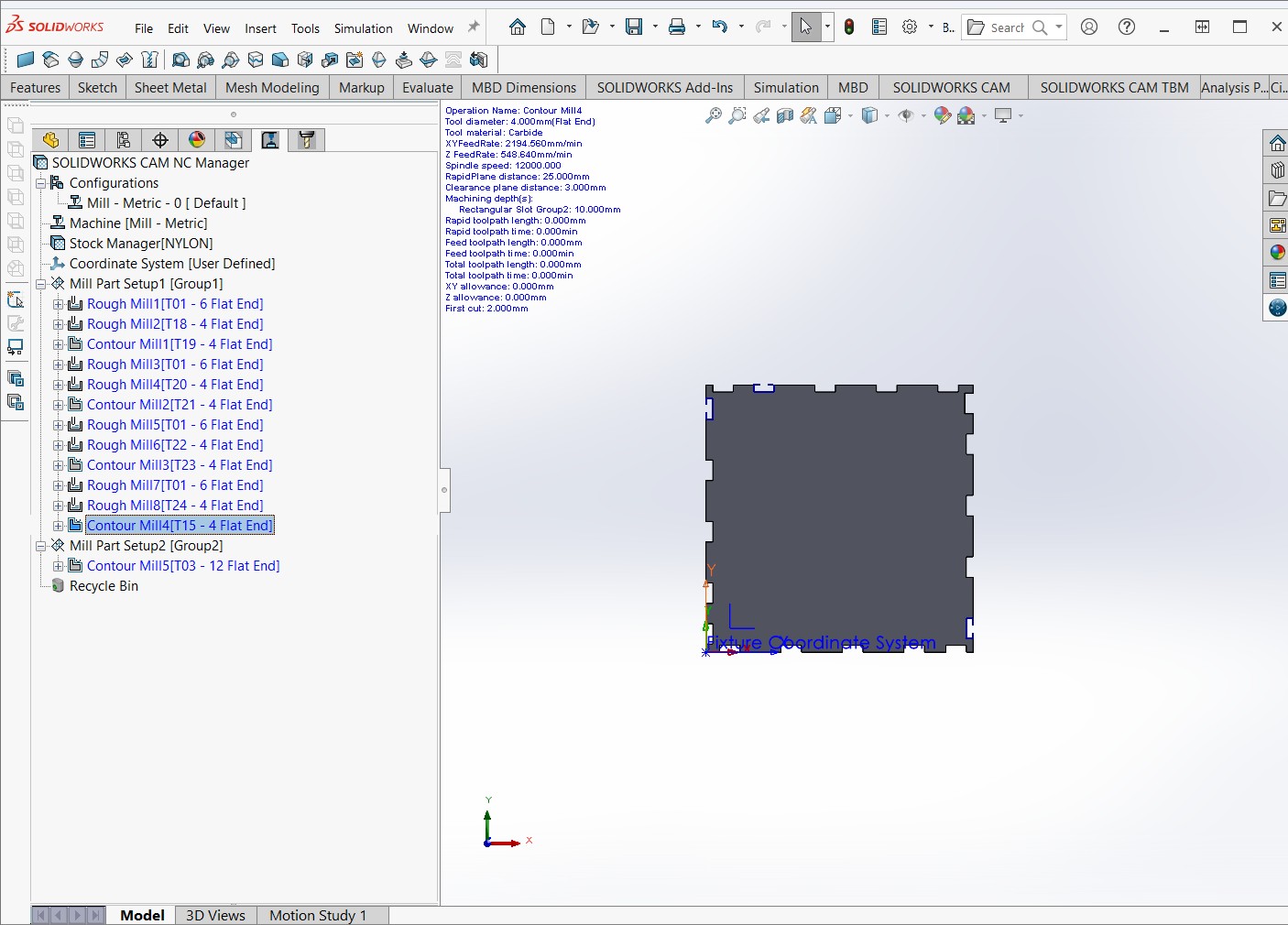Open a file with the Open icon
The width and height of the screenshot is (1288, 925).
(x=591, y=27)
